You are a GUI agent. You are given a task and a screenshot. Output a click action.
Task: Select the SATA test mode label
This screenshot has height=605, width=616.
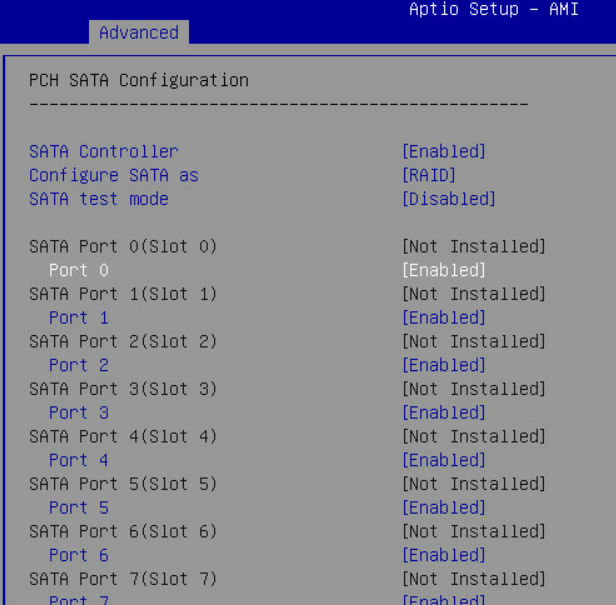98,199
